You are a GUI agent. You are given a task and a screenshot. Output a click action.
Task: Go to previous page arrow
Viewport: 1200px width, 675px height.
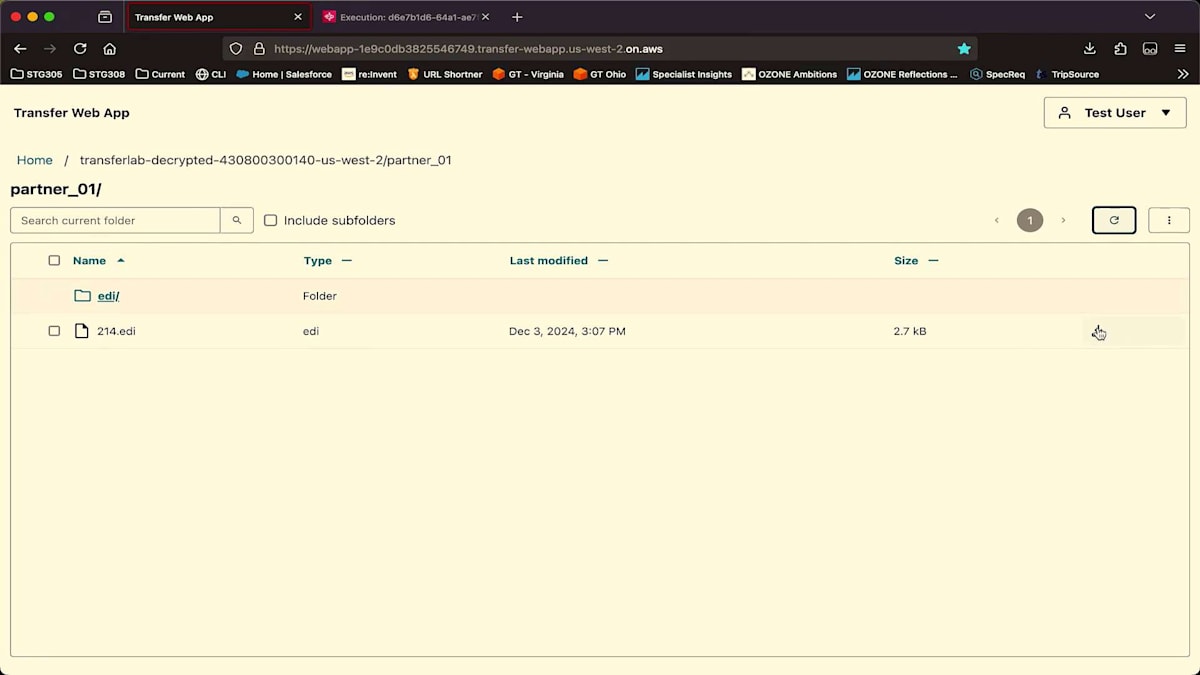tap(997, 220)
